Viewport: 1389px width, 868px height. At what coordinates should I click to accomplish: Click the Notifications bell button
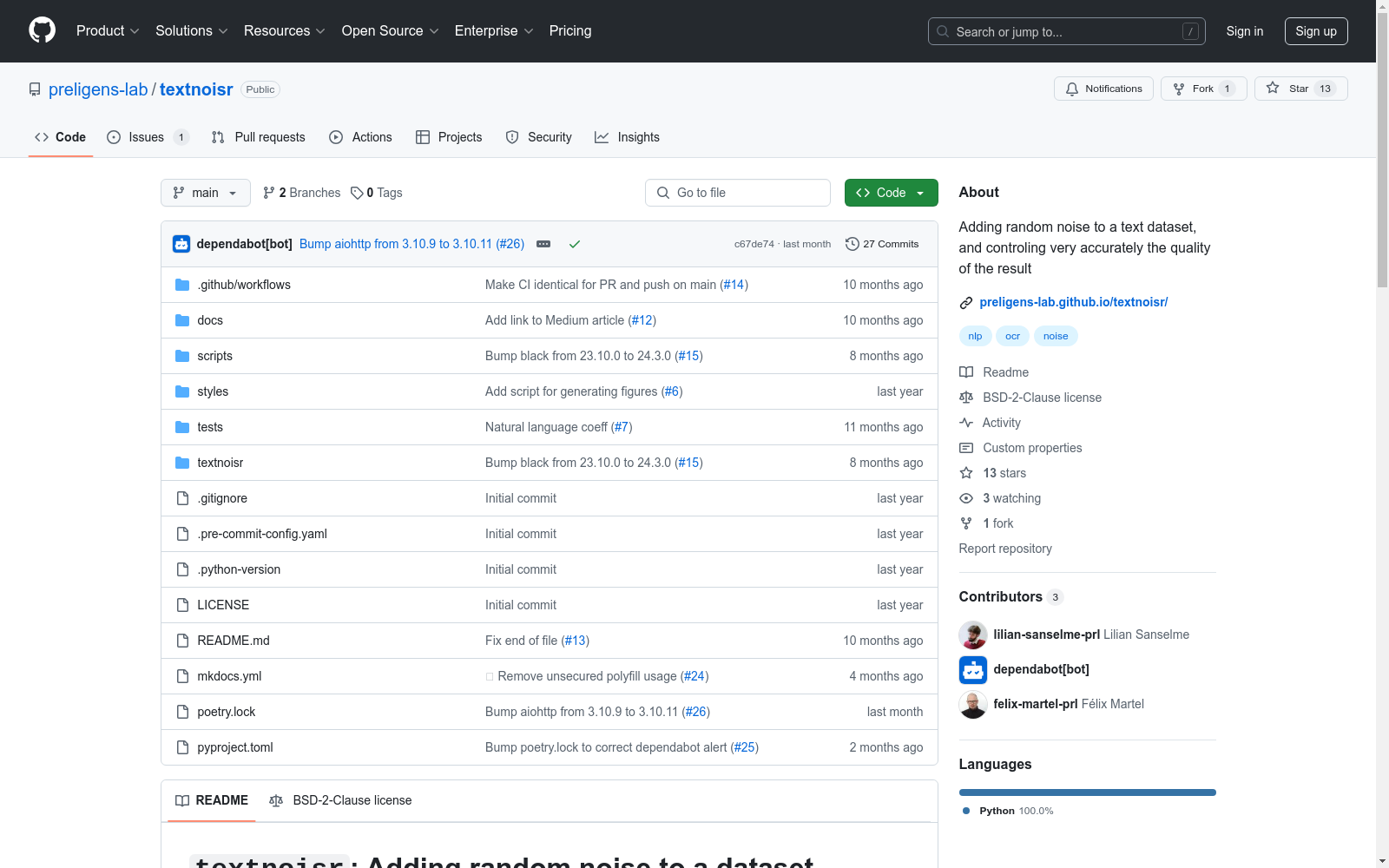[1103, 89]
